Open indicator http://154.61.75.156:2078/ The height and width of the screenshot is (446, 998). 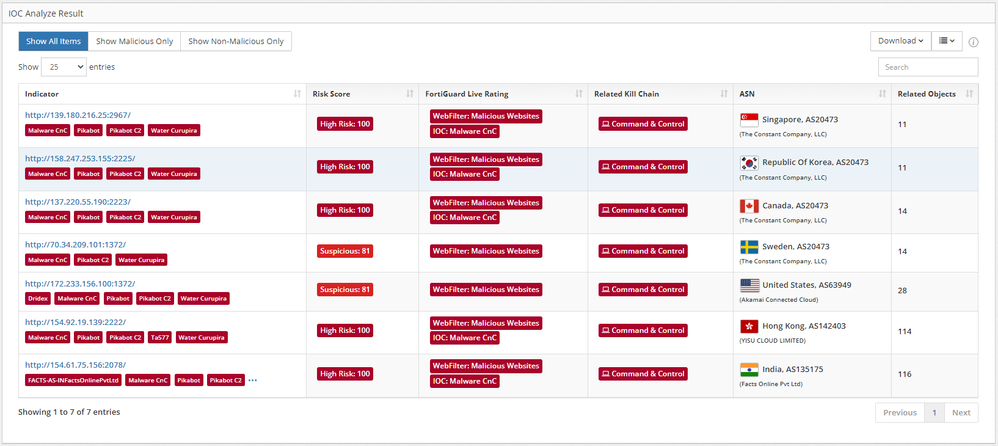pyautogui.click(x=76, y=365)
